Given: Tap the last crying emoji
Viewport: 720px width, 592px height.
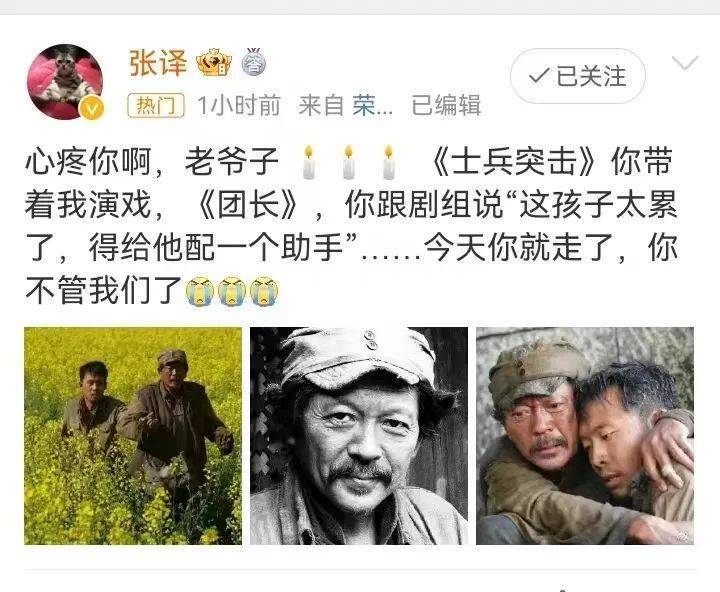Looking at the screenshot, I should [x=264, y=291].
